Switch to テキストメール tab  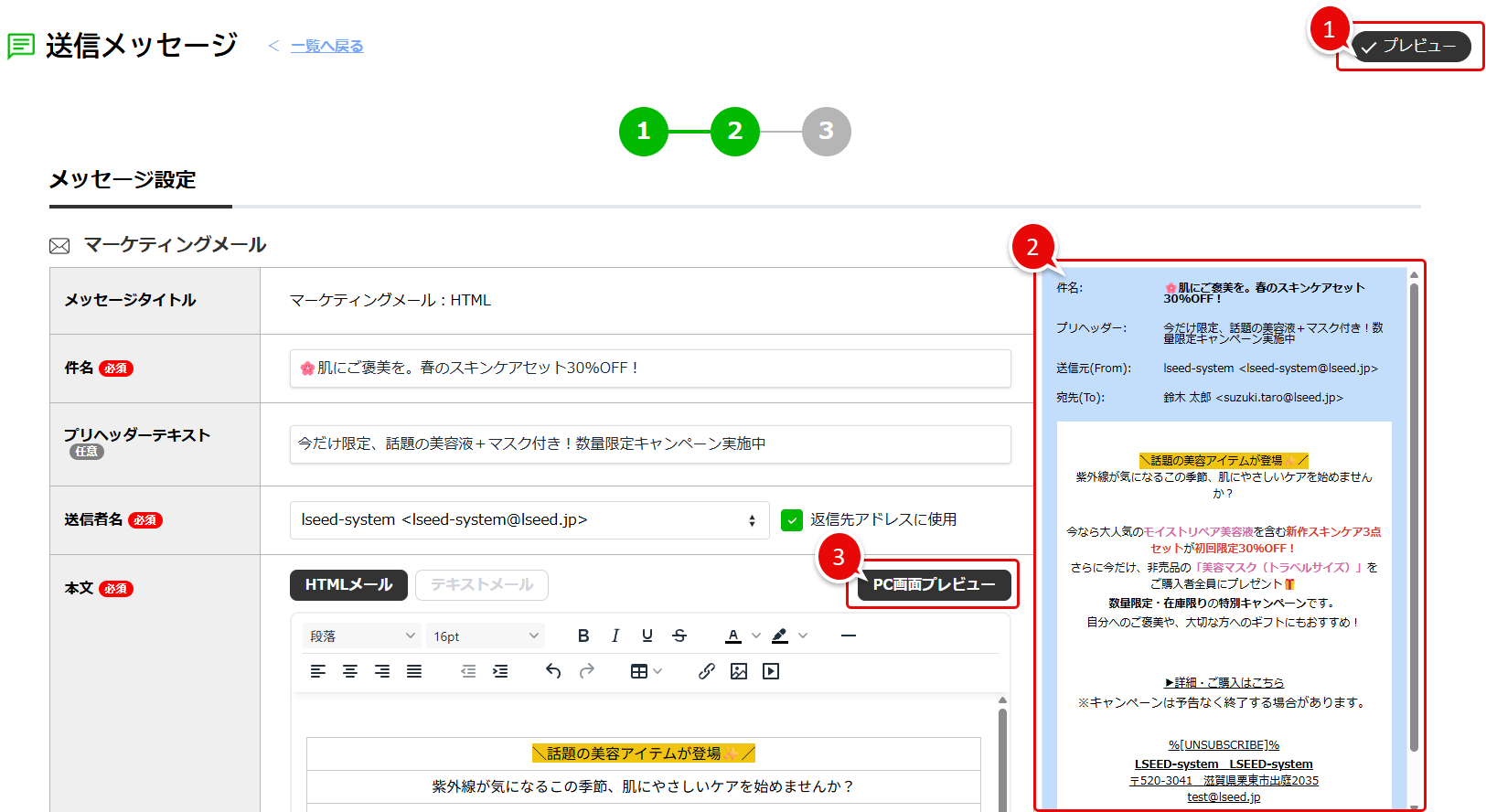point(482,585)
